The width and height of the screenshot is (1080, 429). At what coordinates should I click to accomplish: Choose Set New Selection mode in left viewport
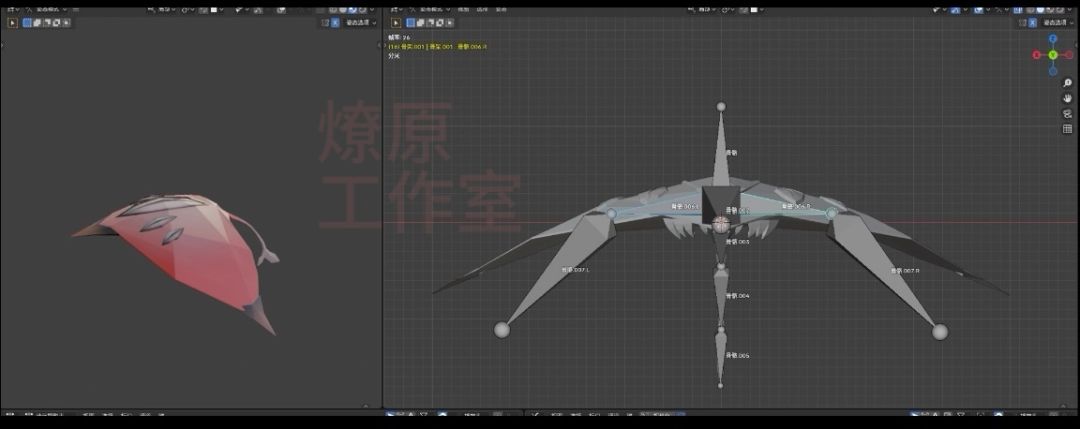28,23
